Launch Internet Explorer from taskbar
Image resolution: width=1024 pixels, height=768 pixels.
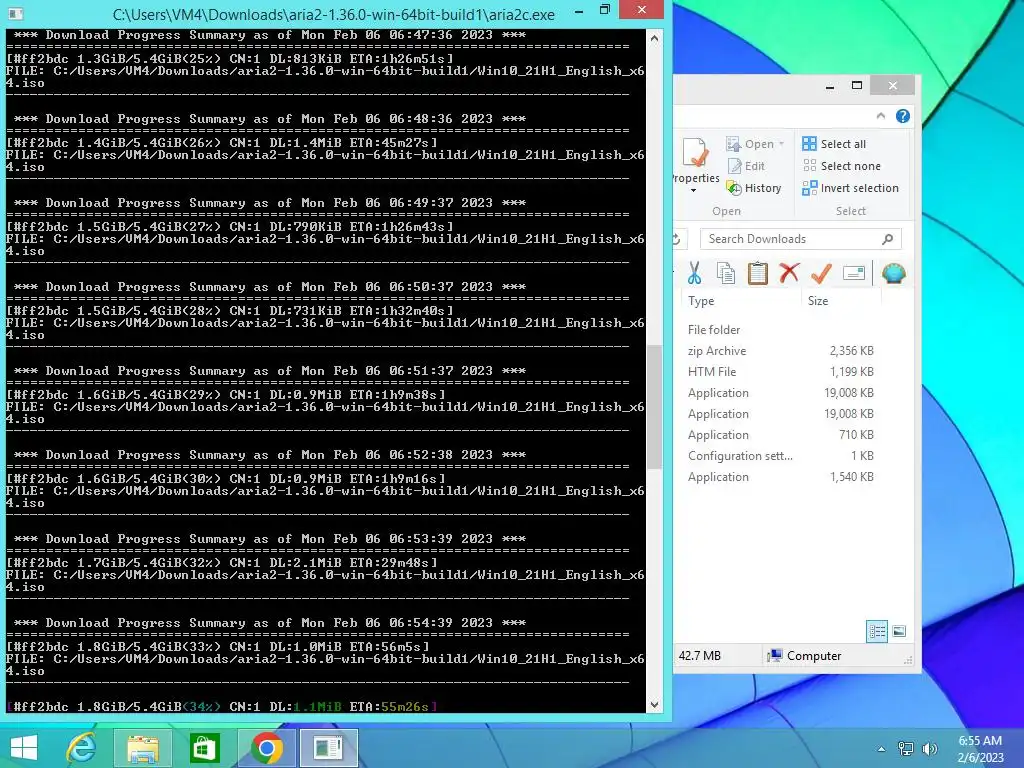click(x=82, y=748)
